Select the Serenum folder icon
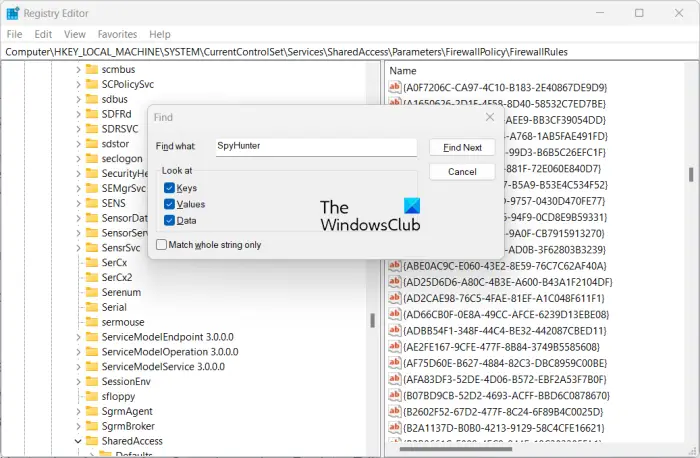 (x=92, y=292)
